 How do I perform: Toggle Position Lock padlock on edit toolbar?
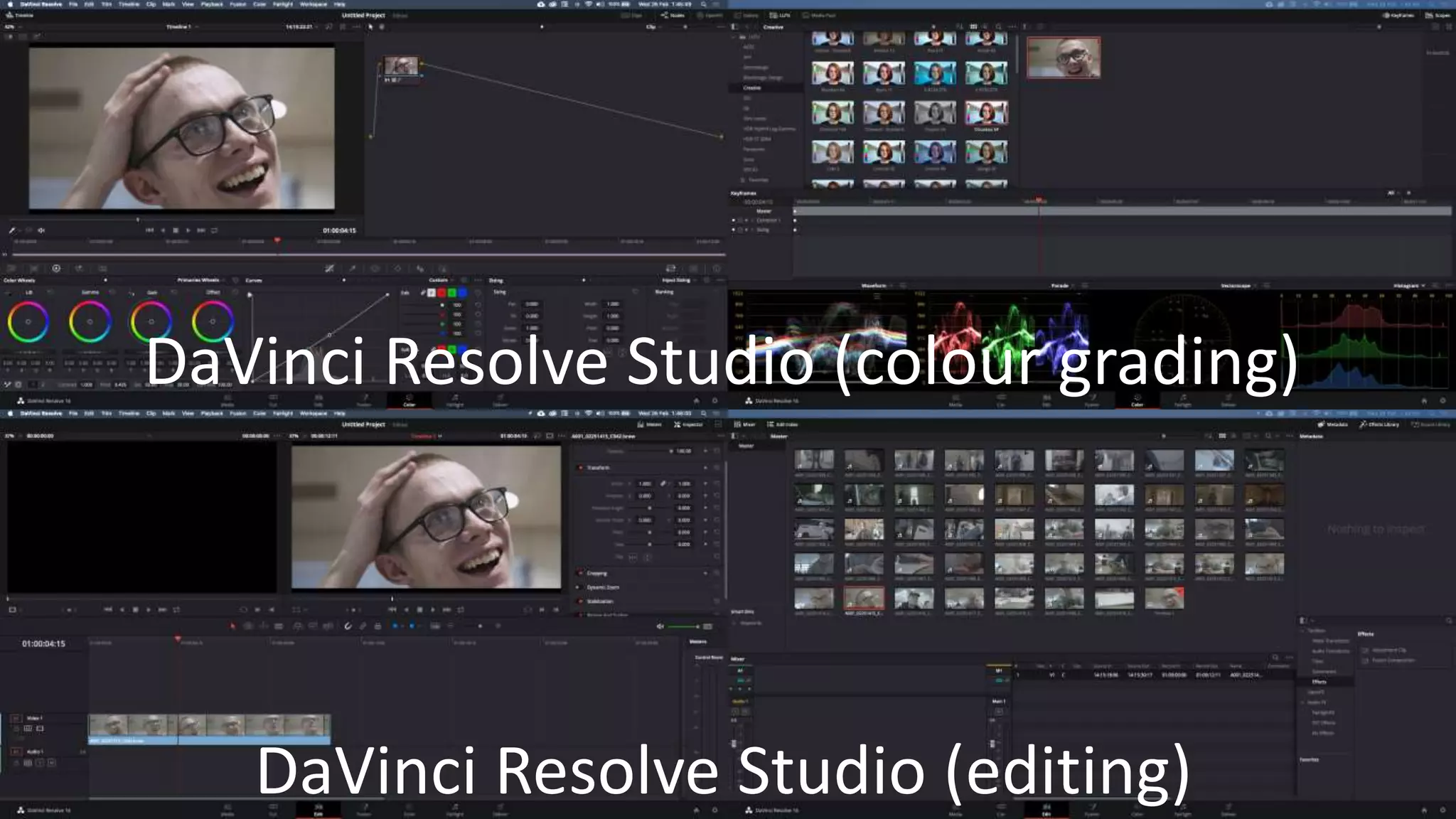(x=378, y=626)
